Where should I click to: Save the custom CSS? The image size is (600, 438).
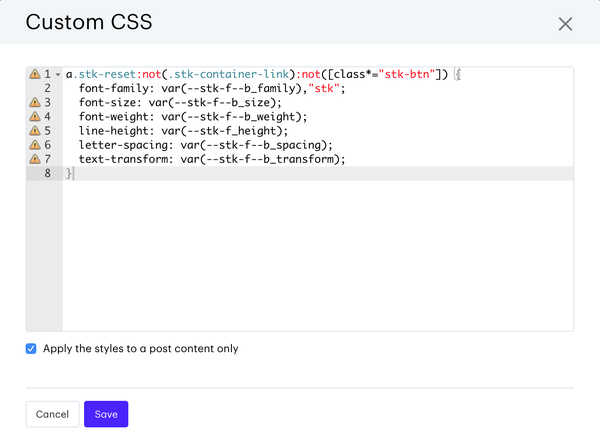106,414
